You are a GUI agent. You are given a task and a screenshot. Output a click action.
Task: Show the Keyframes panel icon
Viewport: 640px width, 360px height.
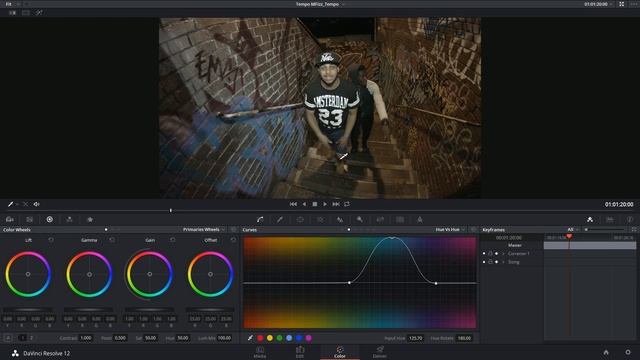point(590,220)
